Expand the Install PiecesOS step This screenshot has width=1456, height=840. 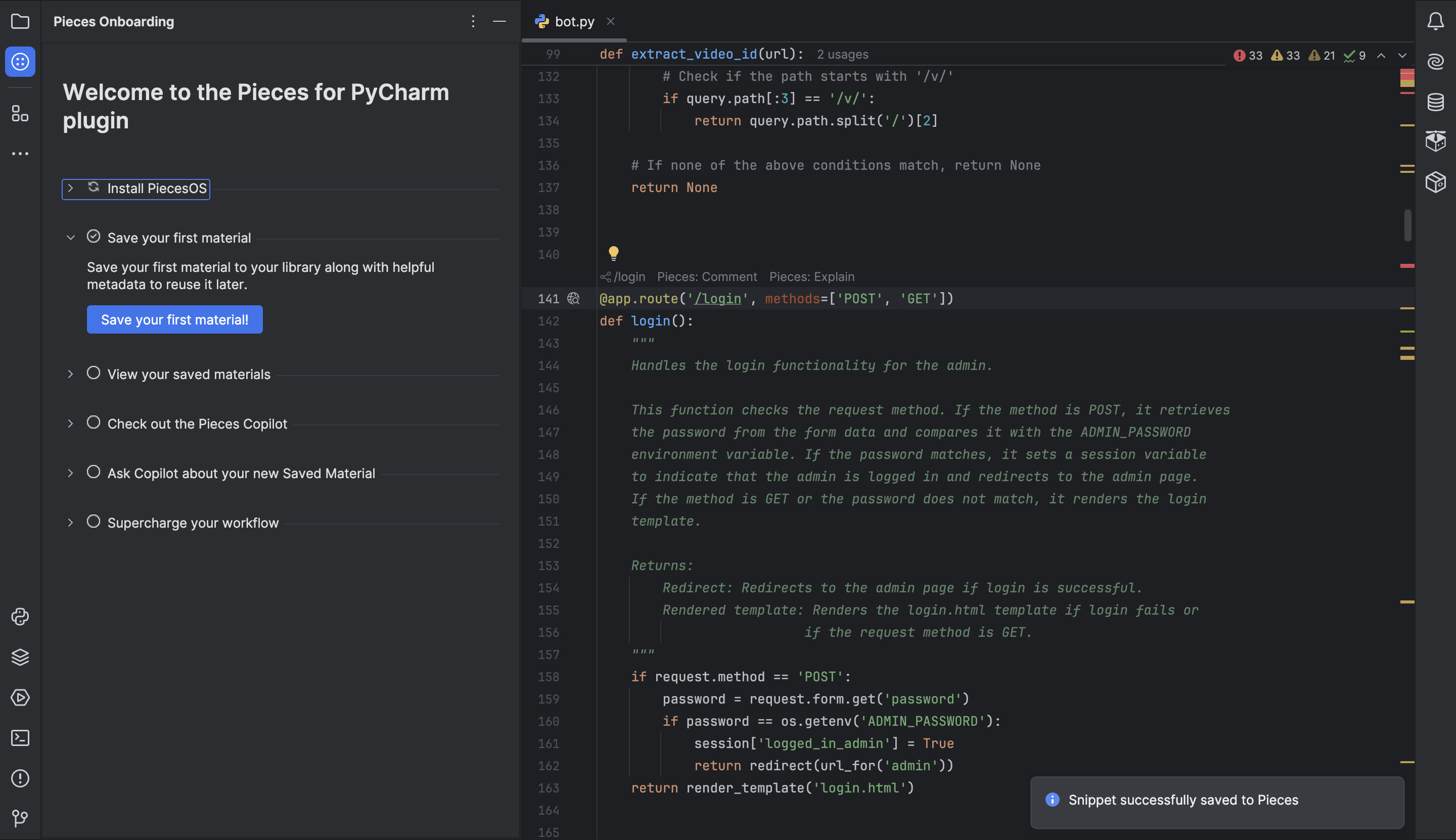[x=70, y=188]
